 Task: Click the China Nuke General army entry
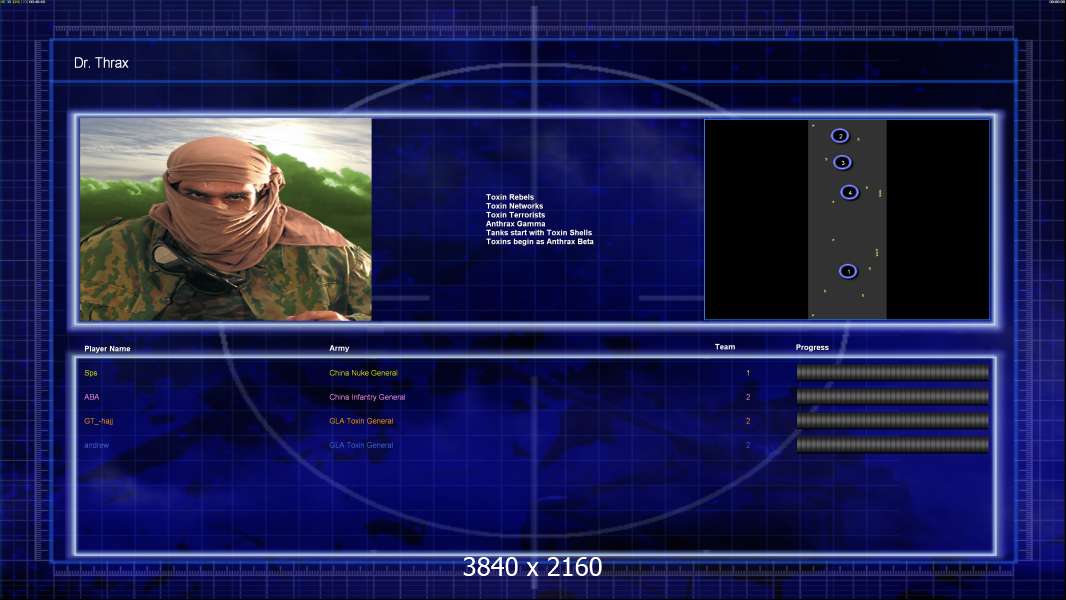click(x=364, y=373)
